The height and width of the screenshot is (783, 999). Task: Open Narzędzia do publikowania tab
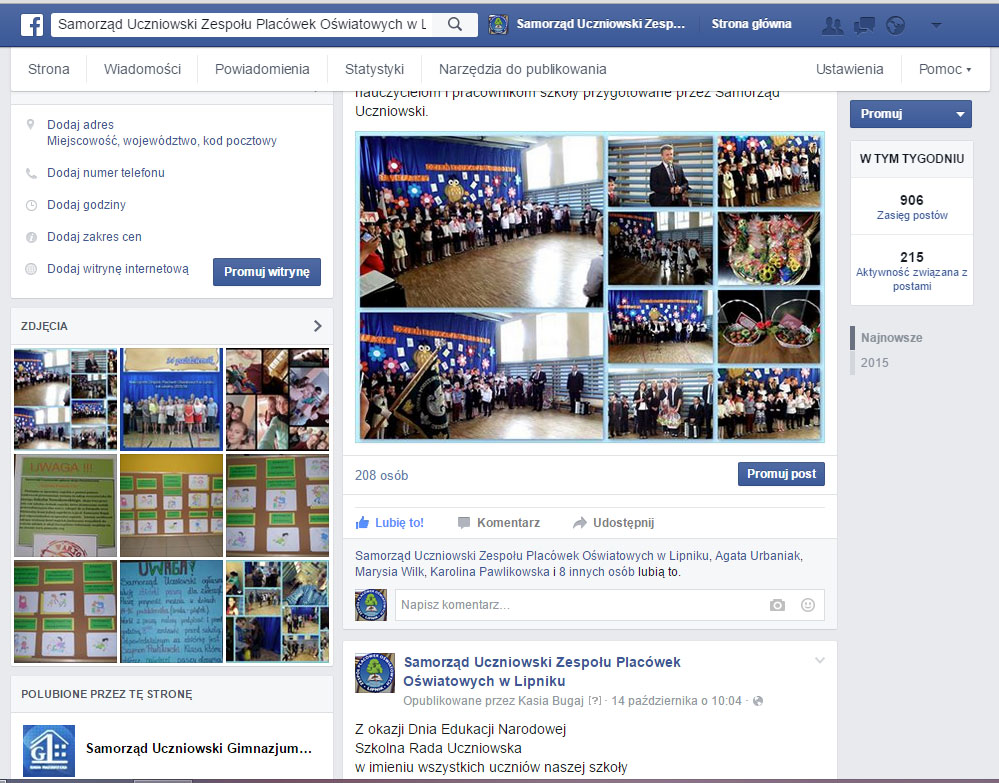(522, 70)
